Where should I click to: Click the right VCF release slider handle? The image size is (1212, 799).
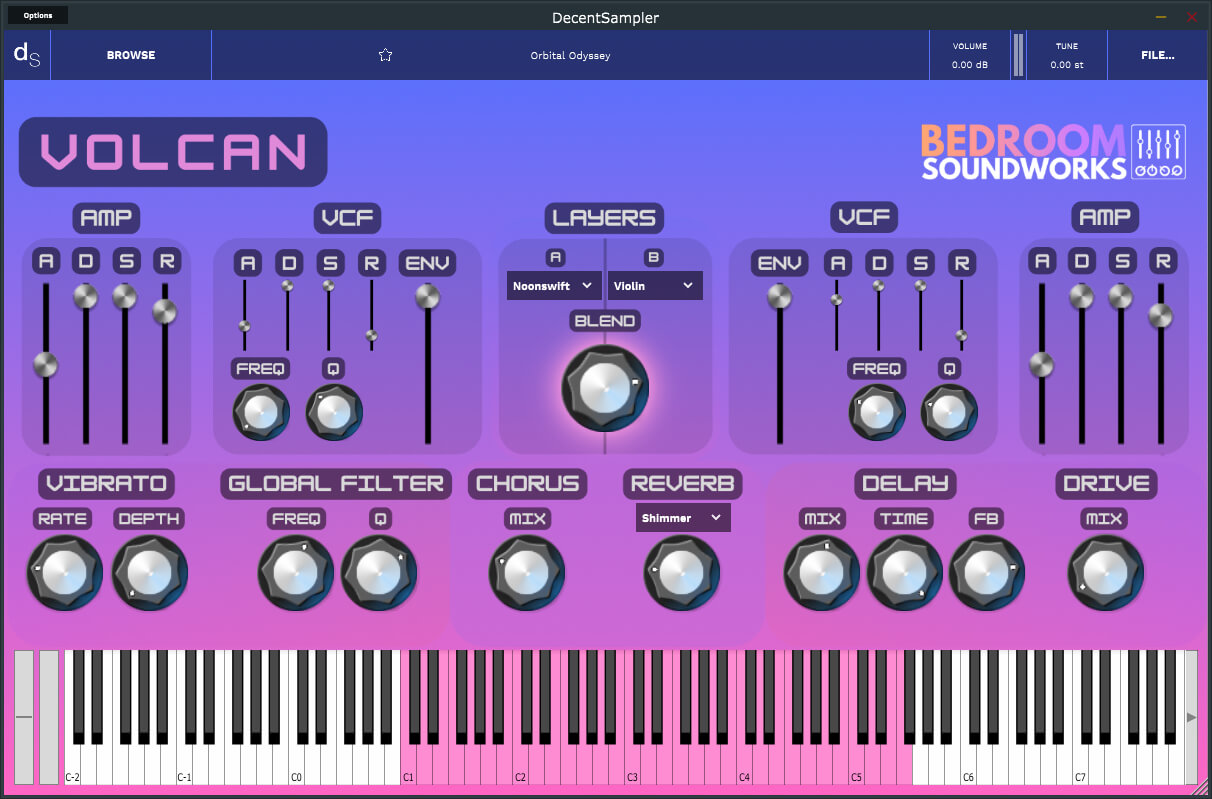tap(961, 336)
